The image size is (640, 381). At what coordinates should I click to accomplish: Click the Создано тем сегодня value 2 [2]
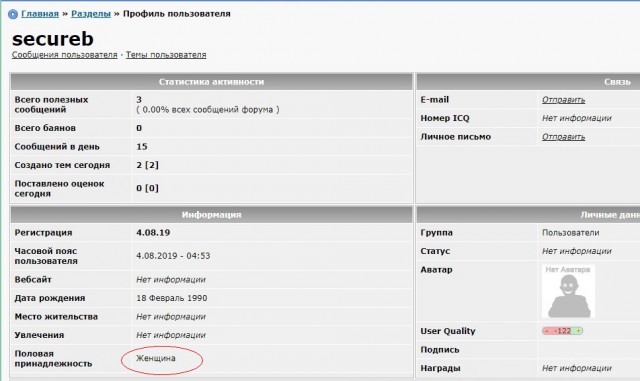[x=147, y=165]
